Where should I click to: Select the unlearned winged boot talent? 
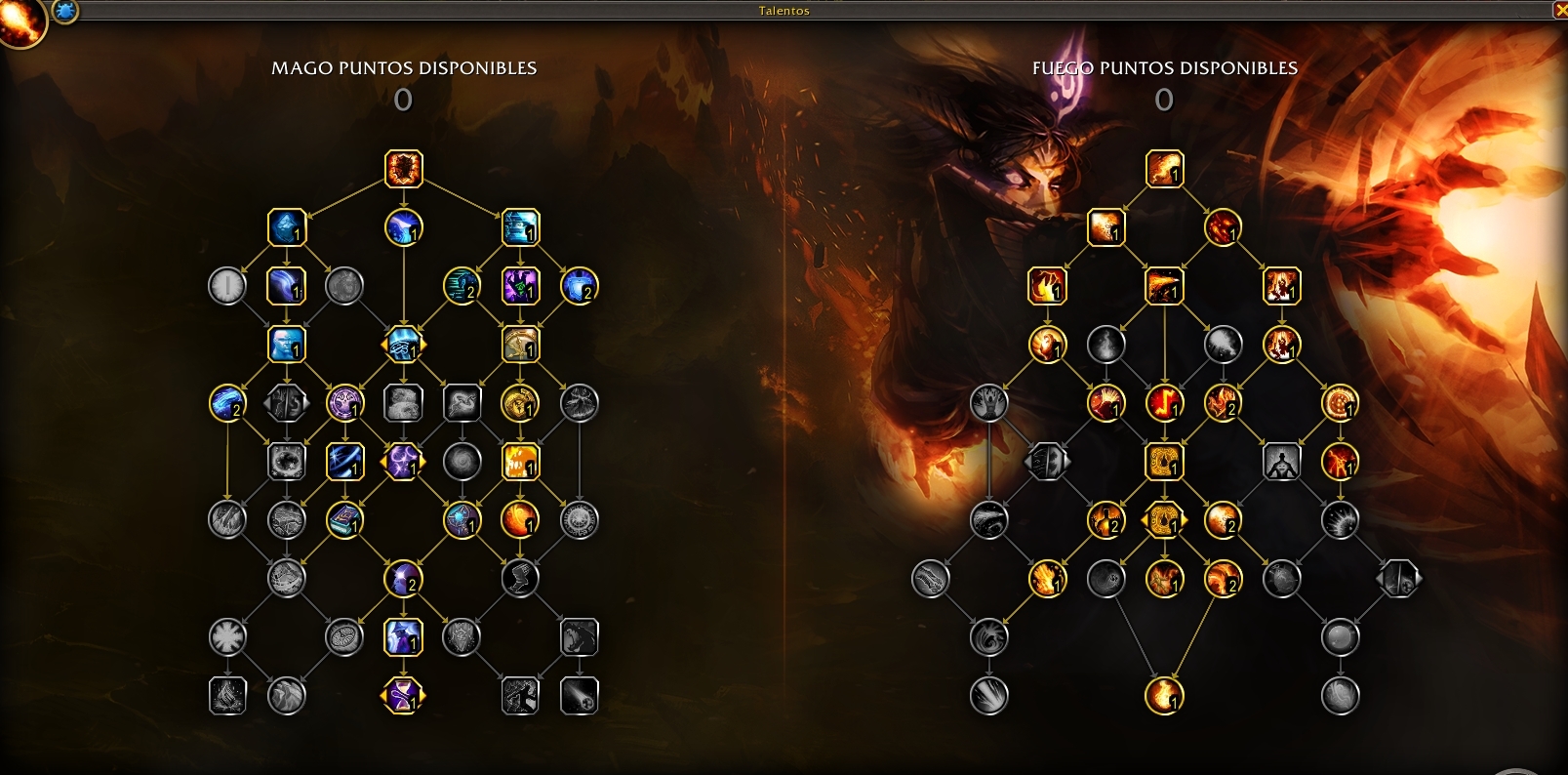(520, 579)
